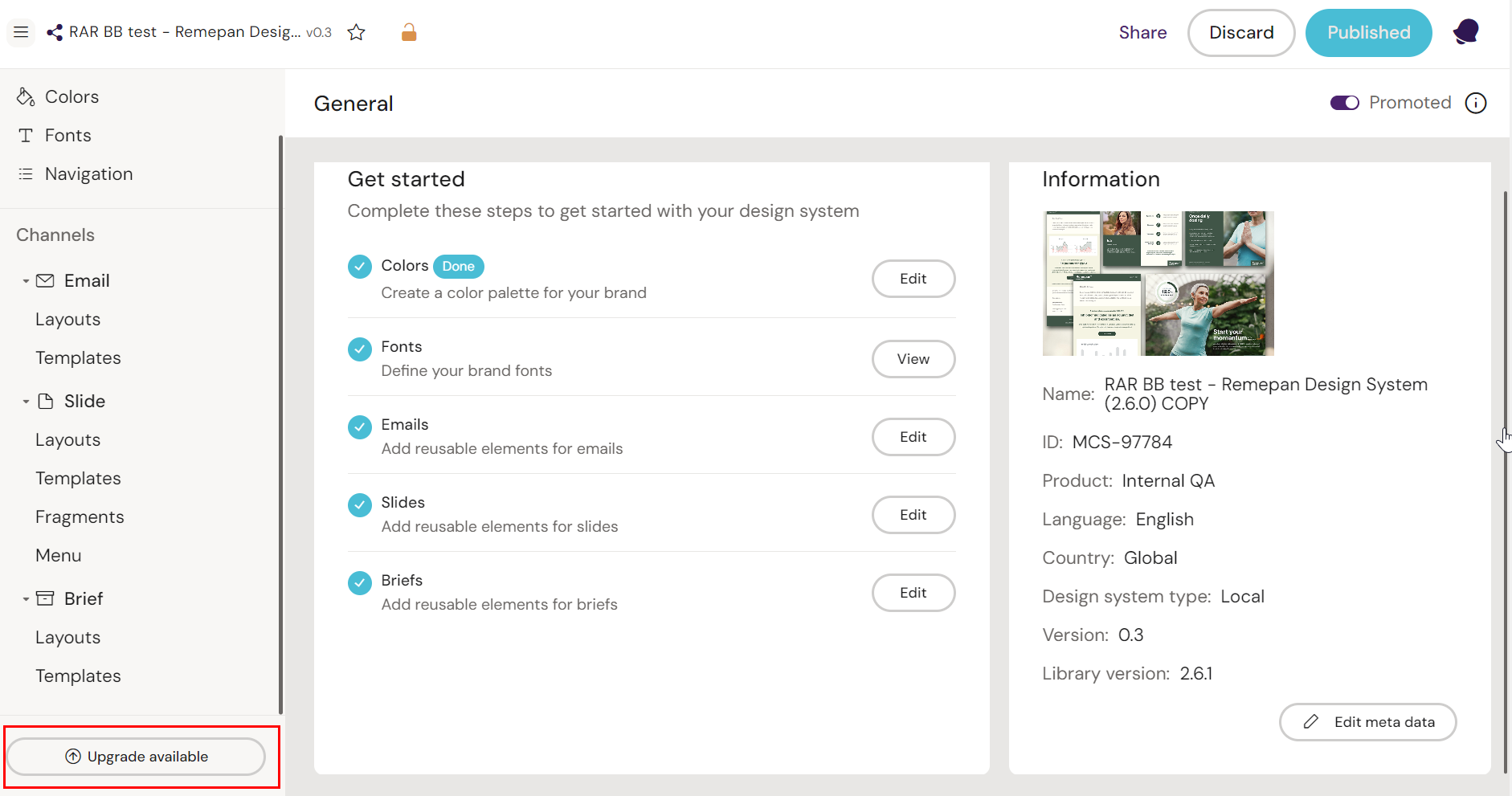The height and width of the screenshot is (796, 1512).
Task: Collapse the Brief channel section
Action: point(26,599)
